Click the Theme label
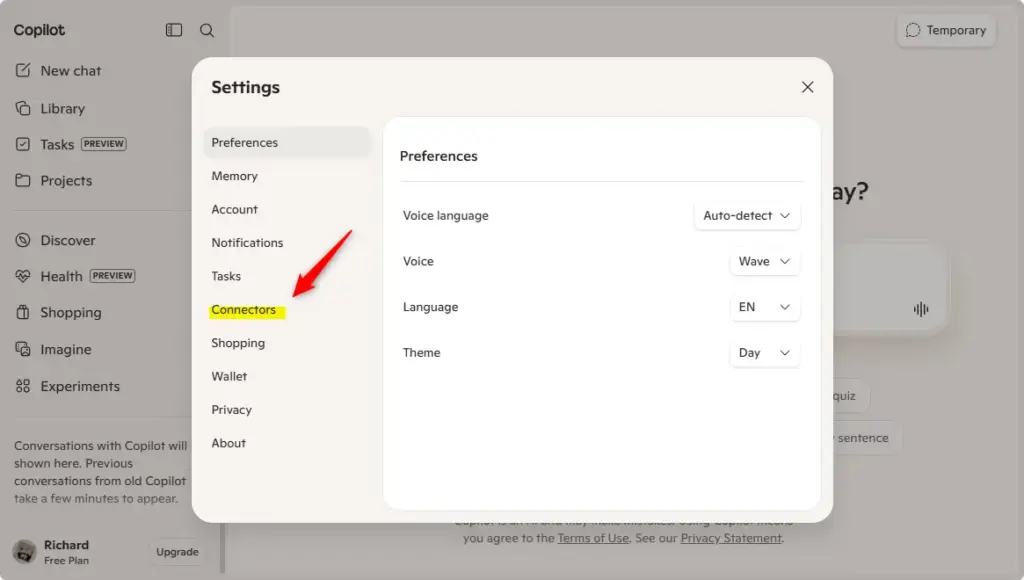1024x580 pixels. [x=421, y=353]
